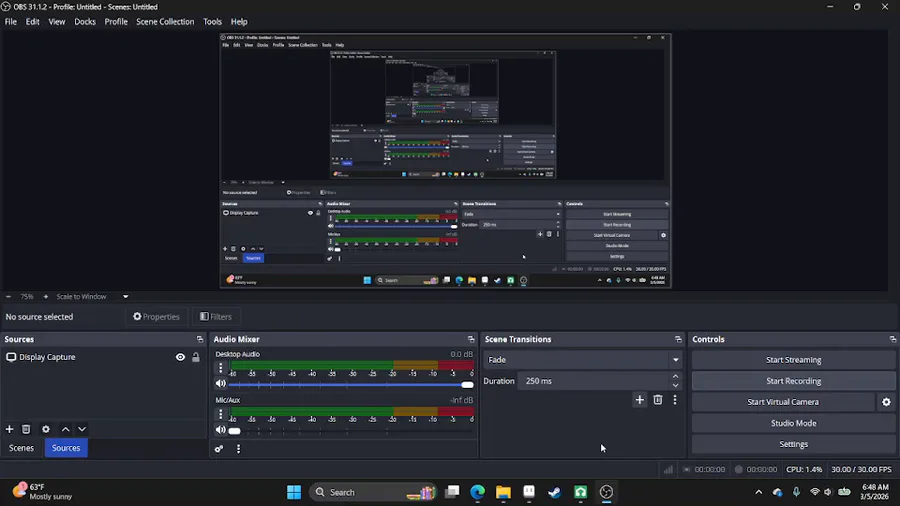Remove transition with trash icon
Viewport: 900px width, 506px height.
pos(658,400)
